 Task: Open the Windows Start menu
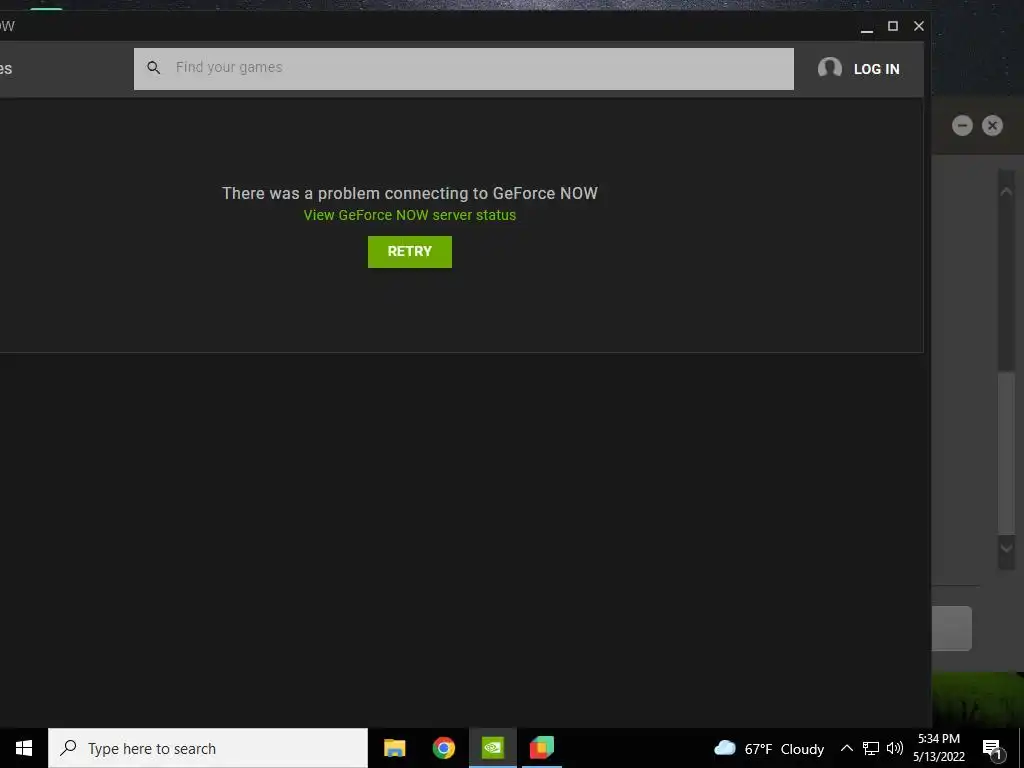click(24, 748)
